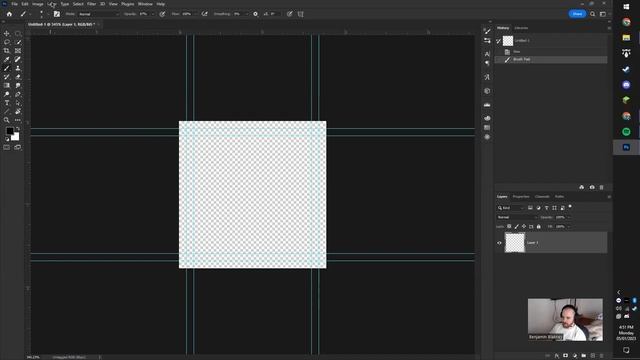Screen dimensions: 640x360
Task: Open the Filter menu
Action: pos(91,4)
